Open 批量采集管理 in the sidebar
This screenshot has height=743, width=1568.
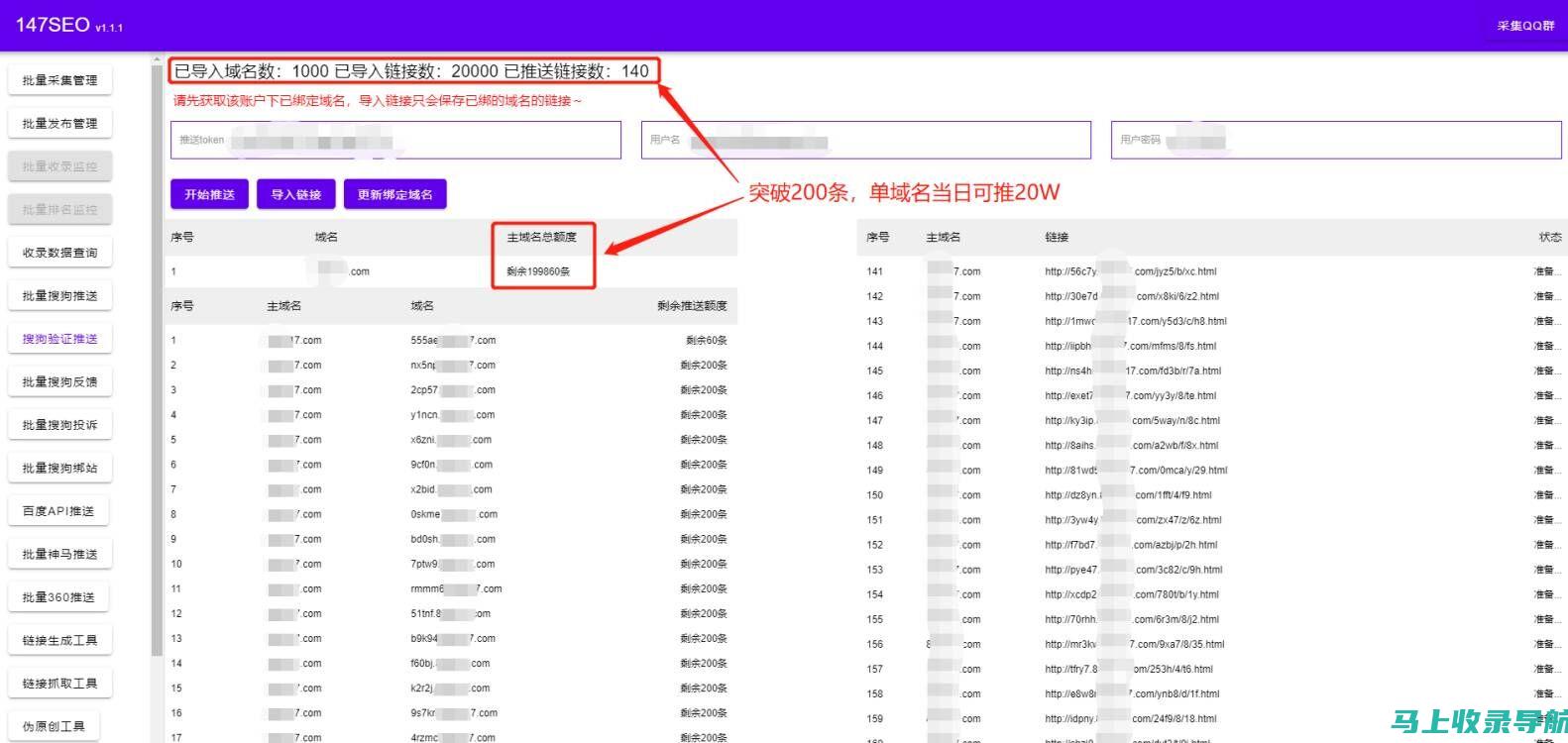pyautogui.click(x=59, y=80)
